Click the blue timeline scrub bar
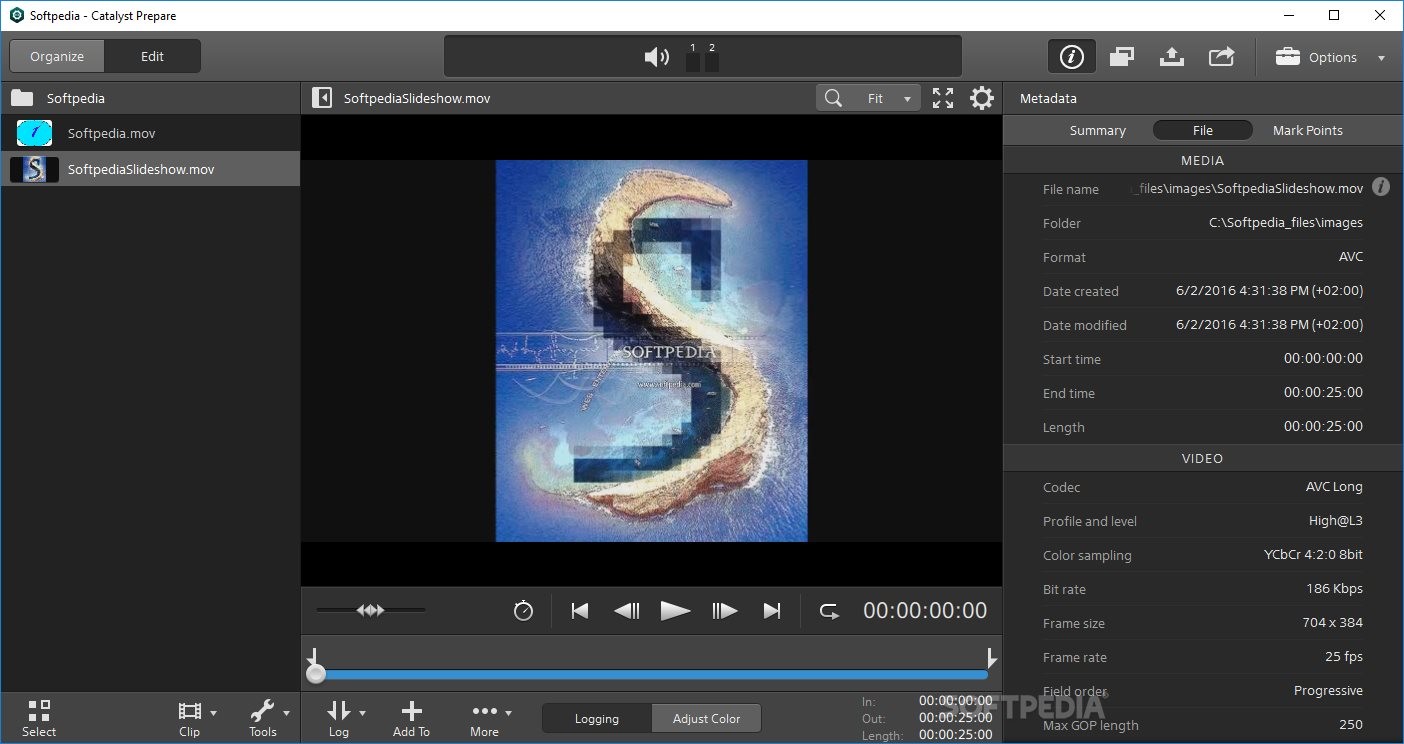The height and width of the screenshot is (744, 1404). (x=652, y=675)
